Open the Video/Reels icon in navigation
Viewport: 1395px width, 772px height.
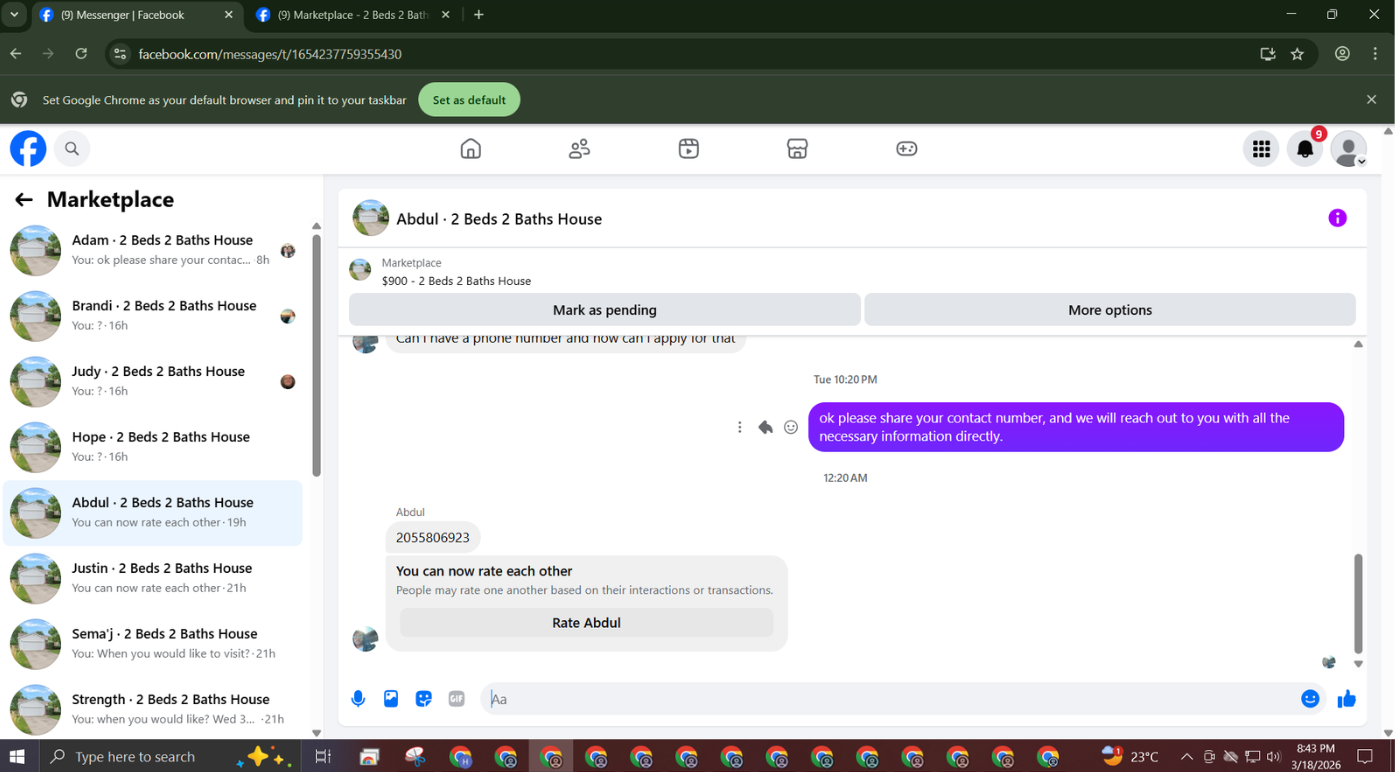pos(689,149)
